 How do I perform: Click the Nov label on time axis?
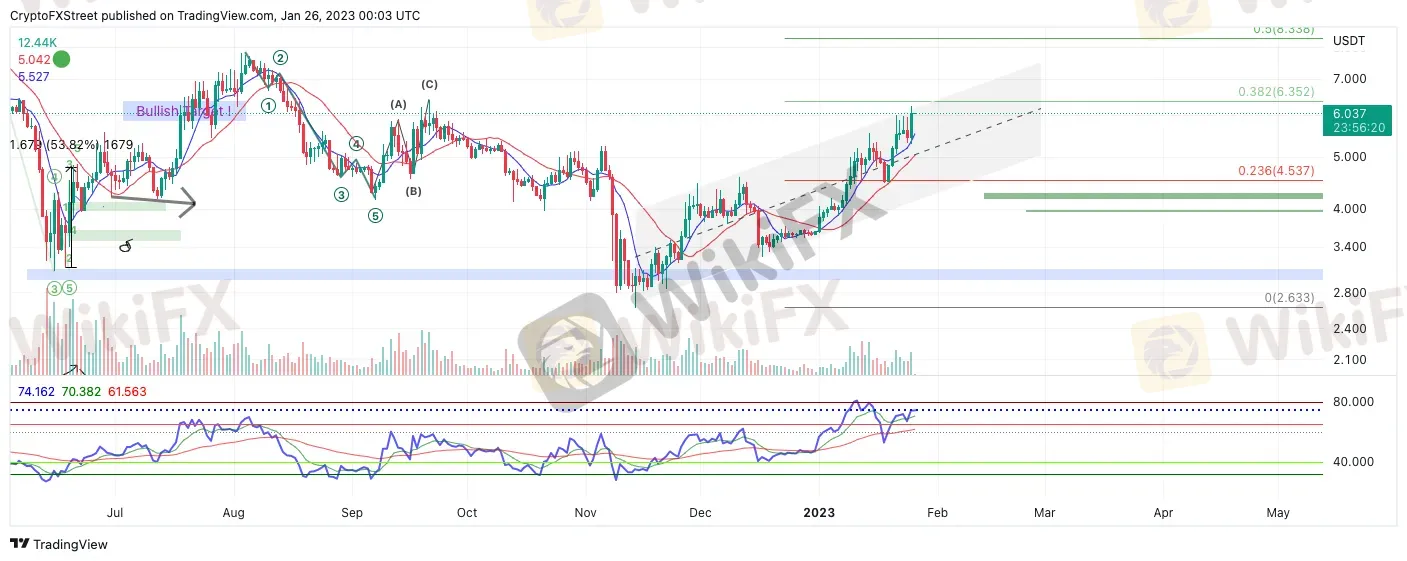(586, 513)
